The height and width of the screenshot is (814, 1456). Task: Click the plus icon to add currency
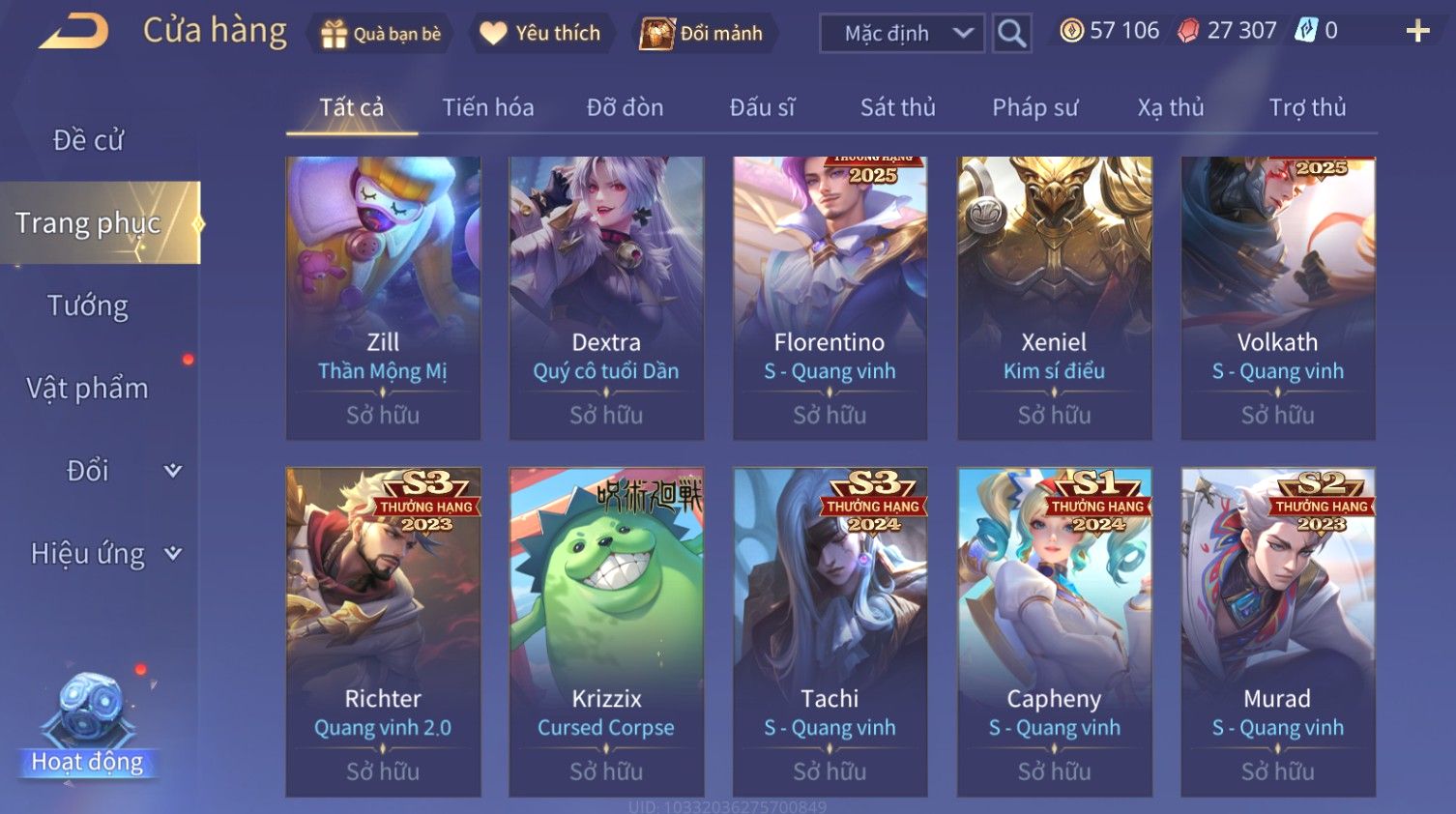(1417, 32)
